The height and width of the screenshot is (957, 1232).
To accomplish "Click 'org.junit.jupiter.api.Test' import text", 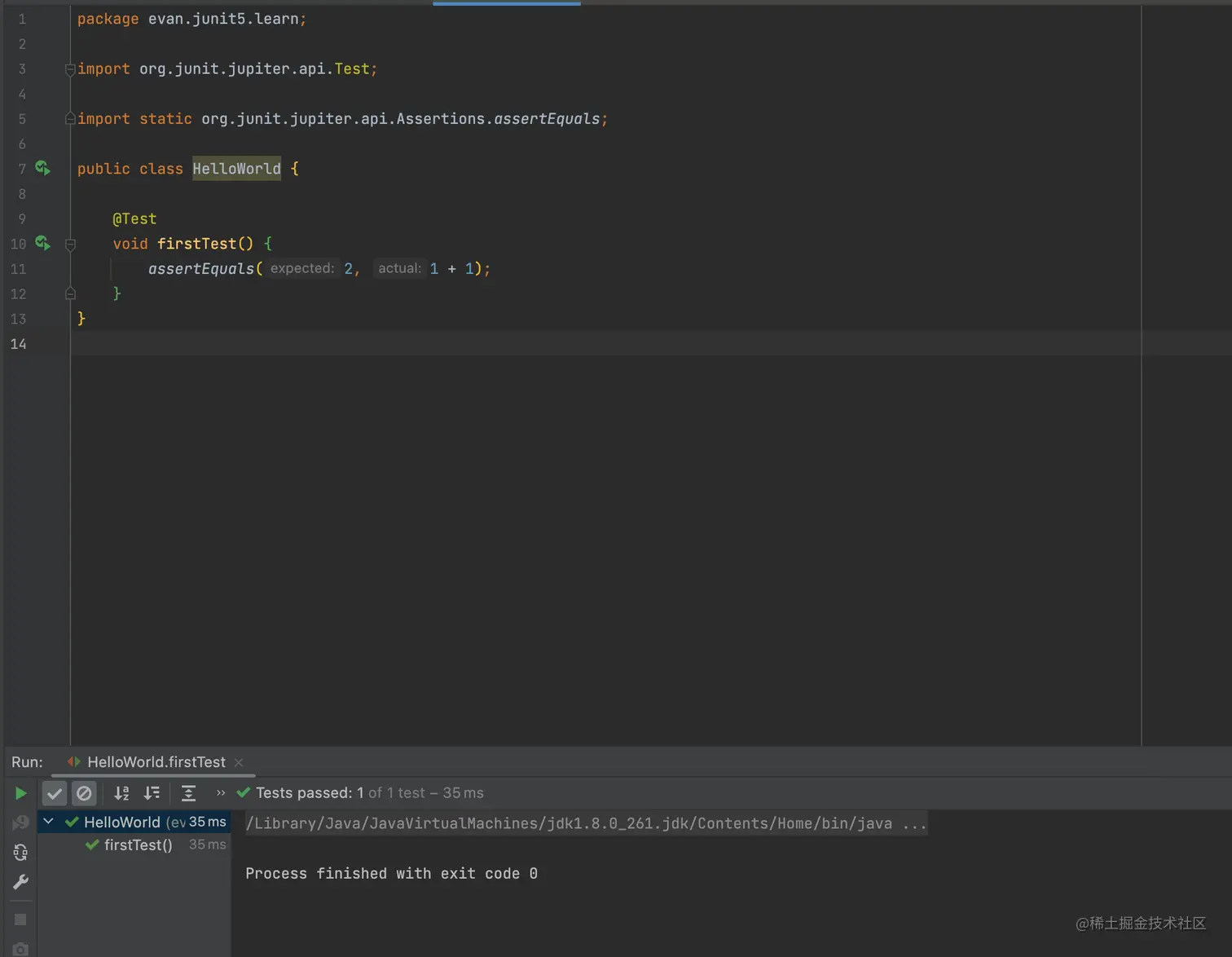I will point(254,69).
